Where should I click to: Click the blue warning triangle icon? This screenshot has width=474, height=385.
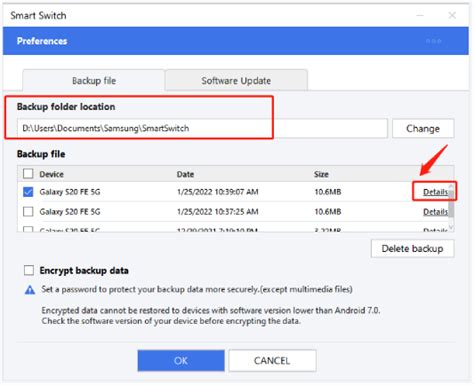(30, 290)
